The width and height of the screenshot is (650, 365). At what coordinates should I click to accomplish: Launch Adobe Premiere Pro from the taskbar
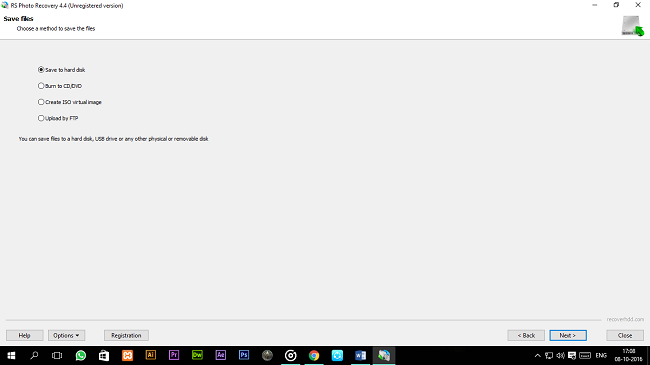(174, 355)
